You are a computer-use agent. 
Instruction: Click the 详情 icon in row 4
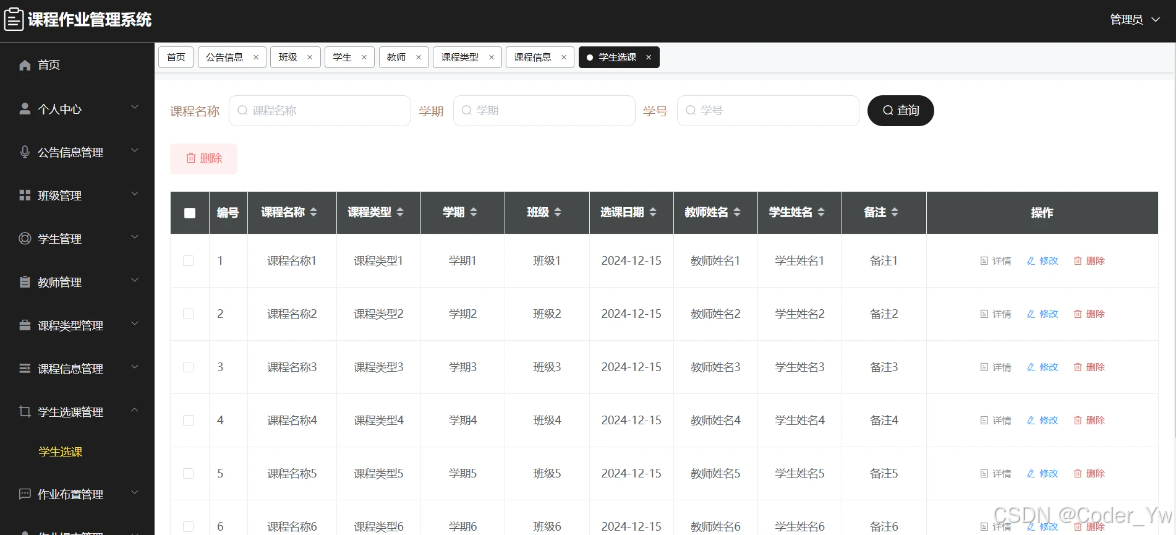tap(985, 421)
